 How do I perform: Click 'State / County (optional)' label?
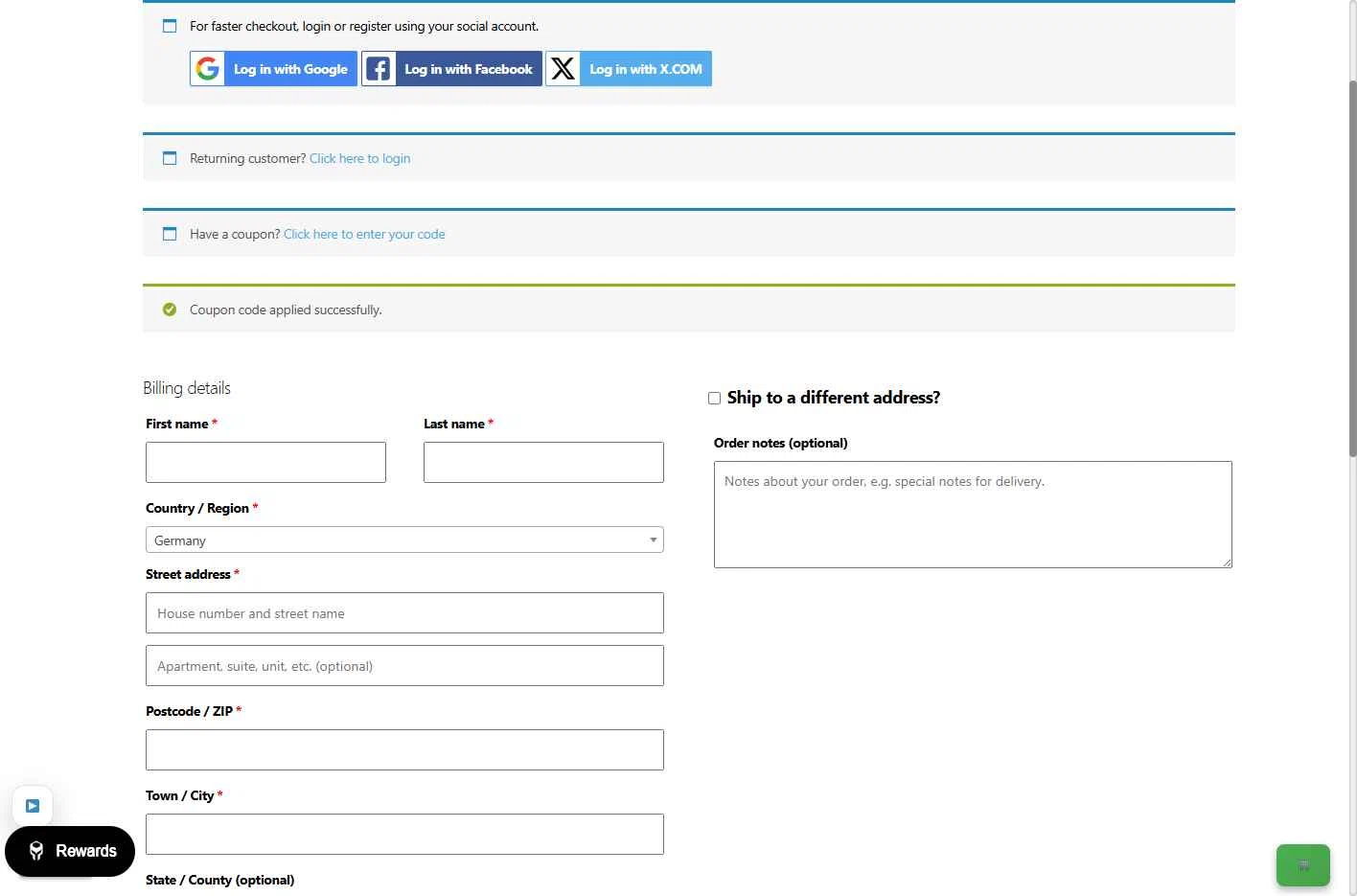pos(220,880)
